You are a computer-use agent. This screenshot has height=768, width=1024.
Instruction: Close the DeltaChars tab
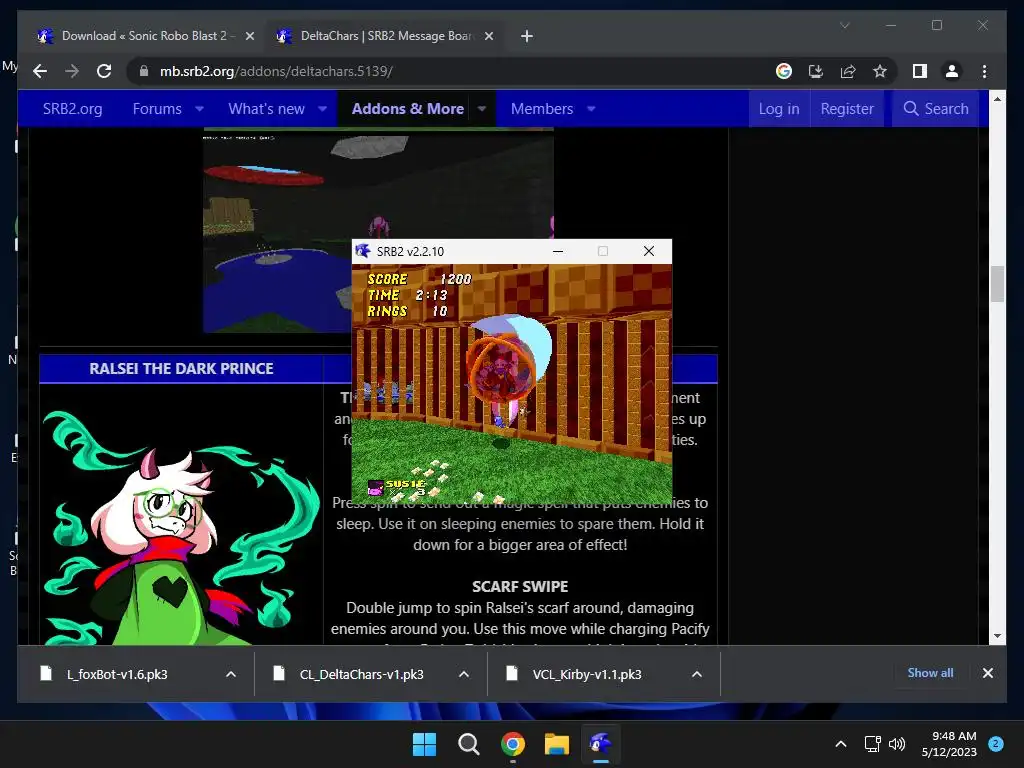click(488, 36)
